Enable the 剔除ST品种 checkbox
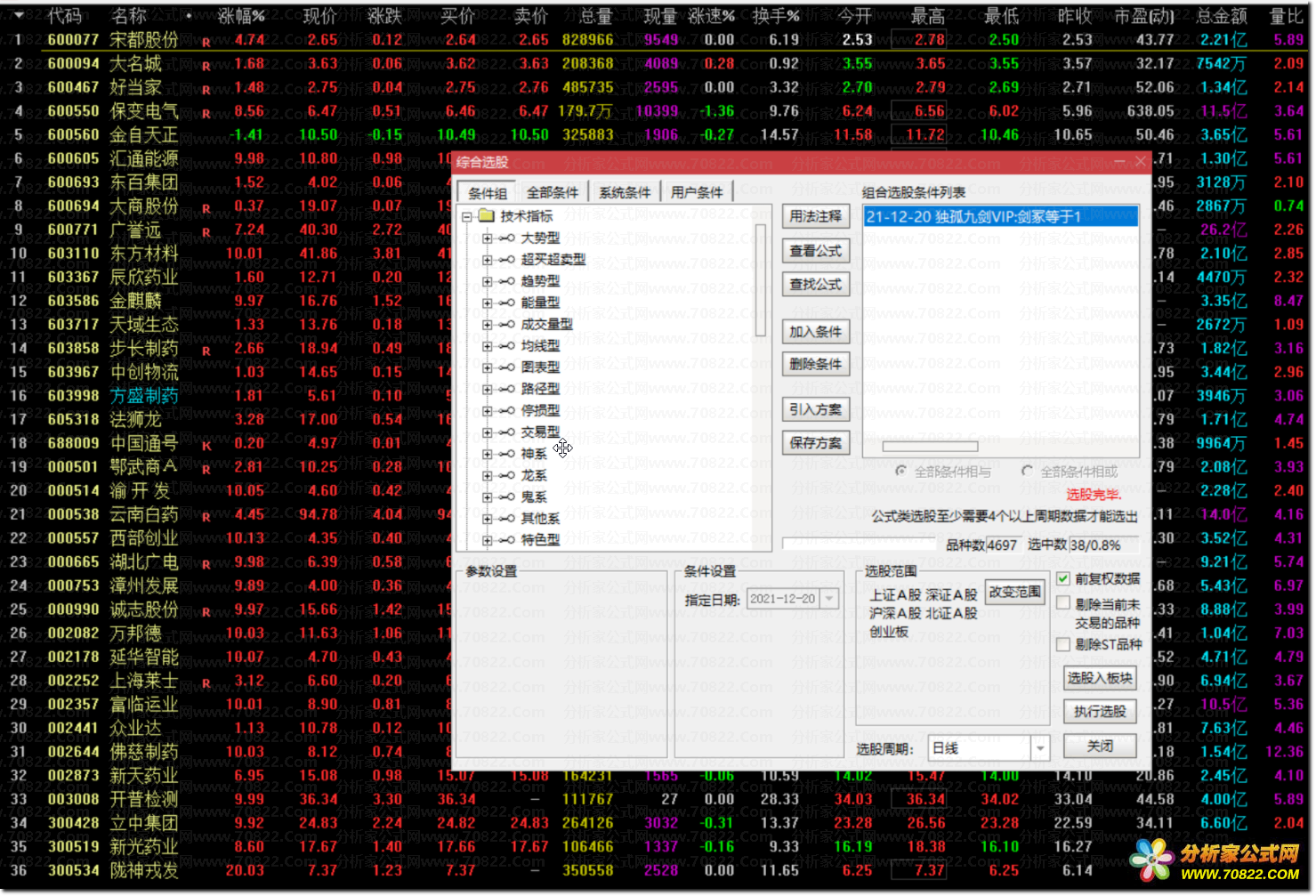The image size is (1316, 896). (1062, 644)
